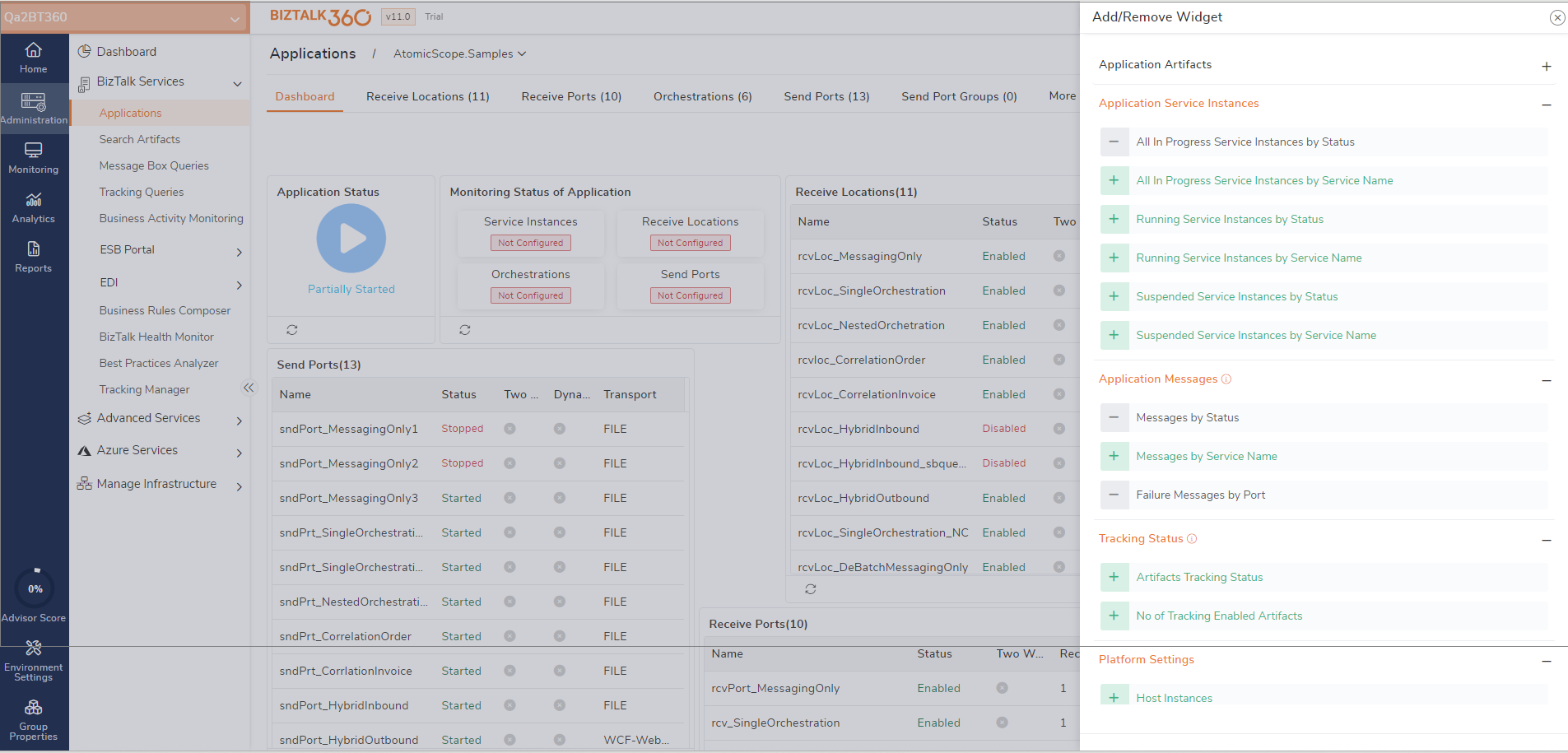Open the Orchestrations (6) tab

point(703,96)
